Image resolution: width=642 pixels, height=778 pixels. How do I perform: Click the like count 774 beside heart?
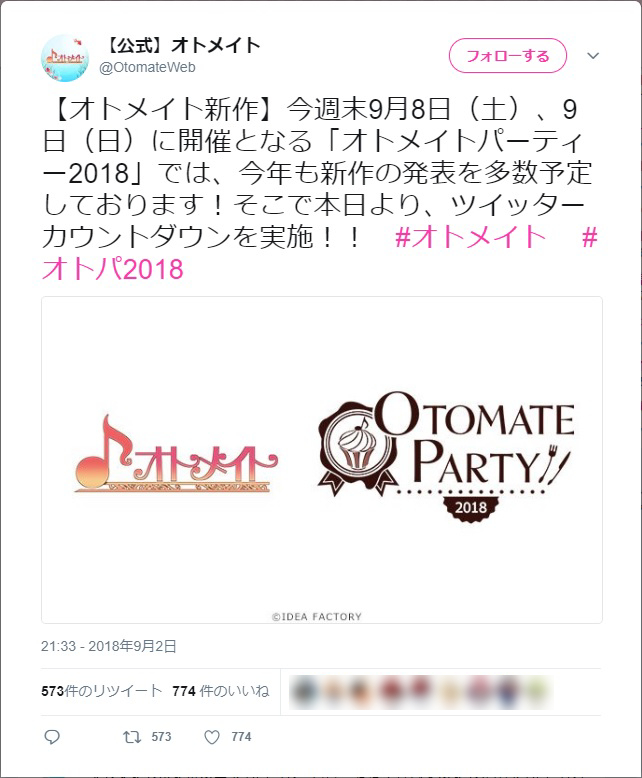tap(241, 737)
